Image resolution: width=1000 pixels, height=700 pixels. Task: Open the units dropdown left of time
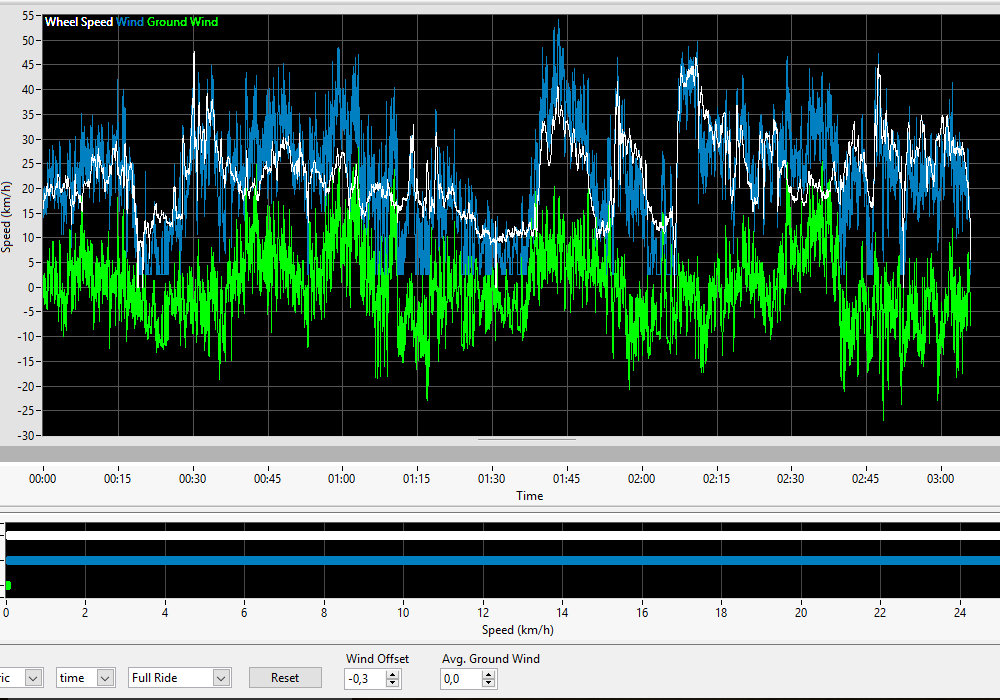click(32, 678)
